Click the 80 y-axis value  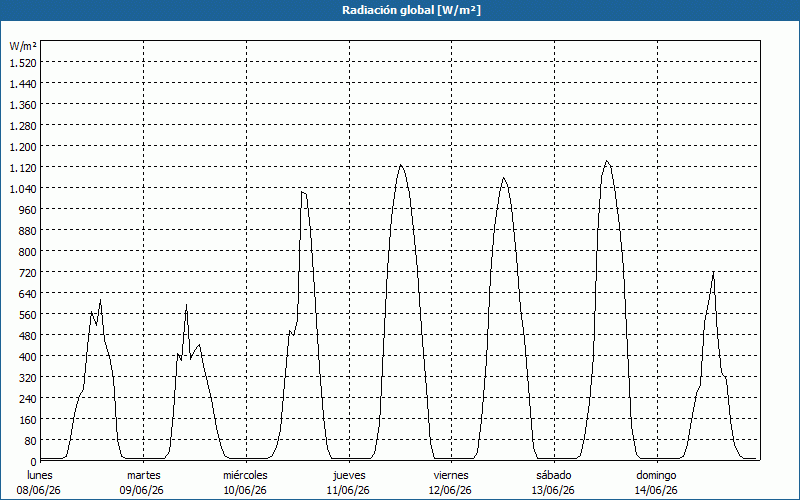click(30, 441)
